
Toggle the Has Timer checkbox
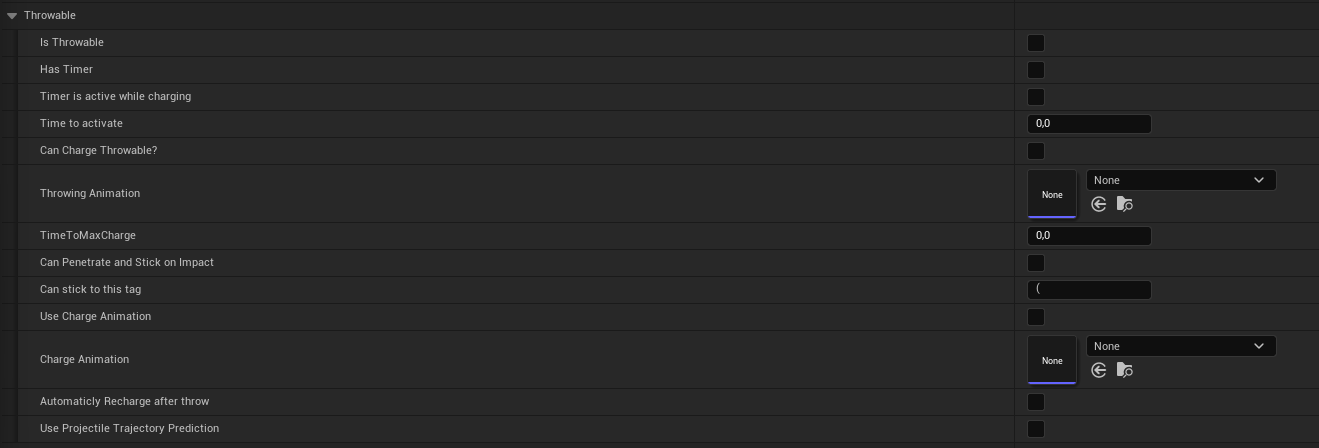1036,70
